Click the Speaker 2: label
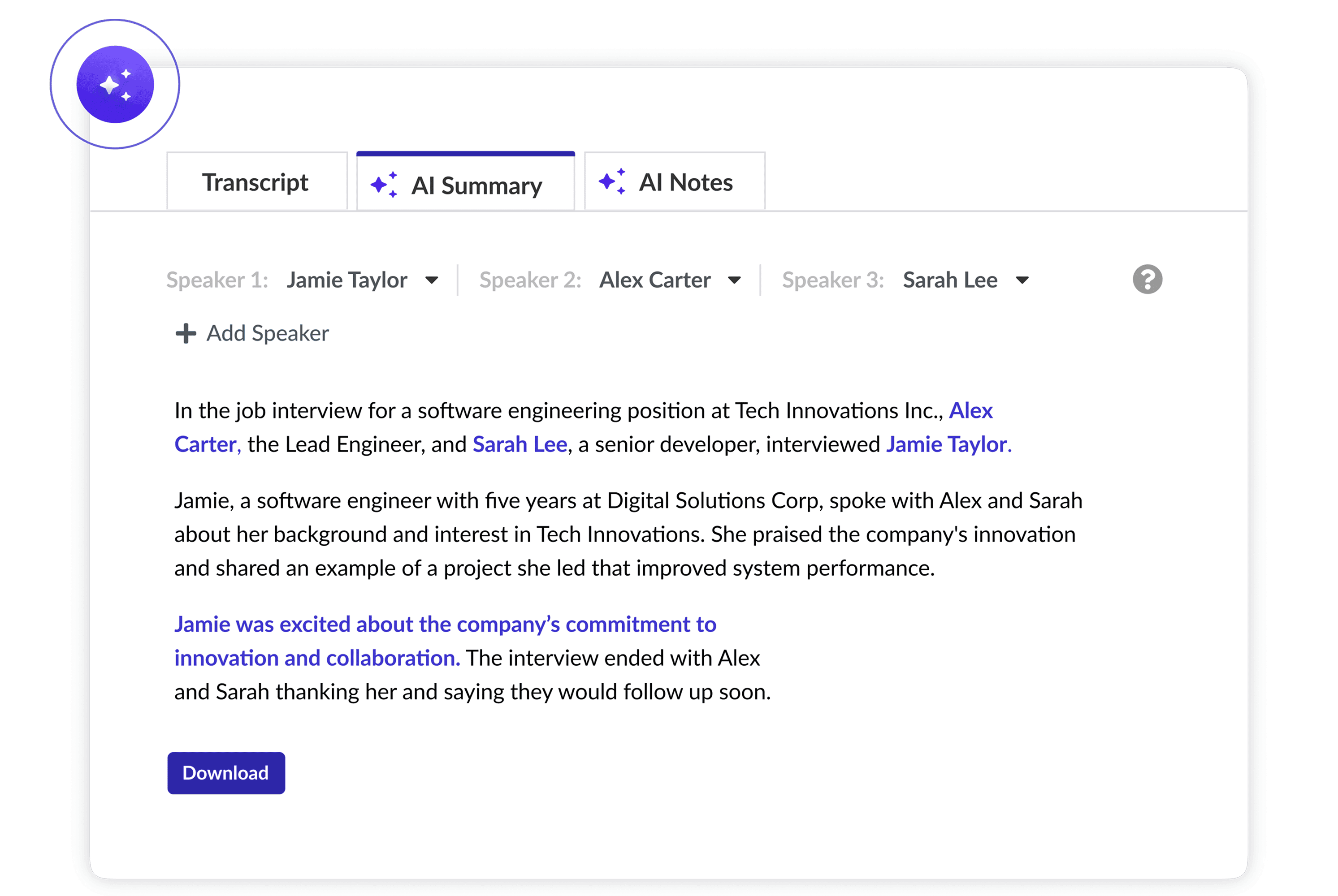 [x=530, y=280]
